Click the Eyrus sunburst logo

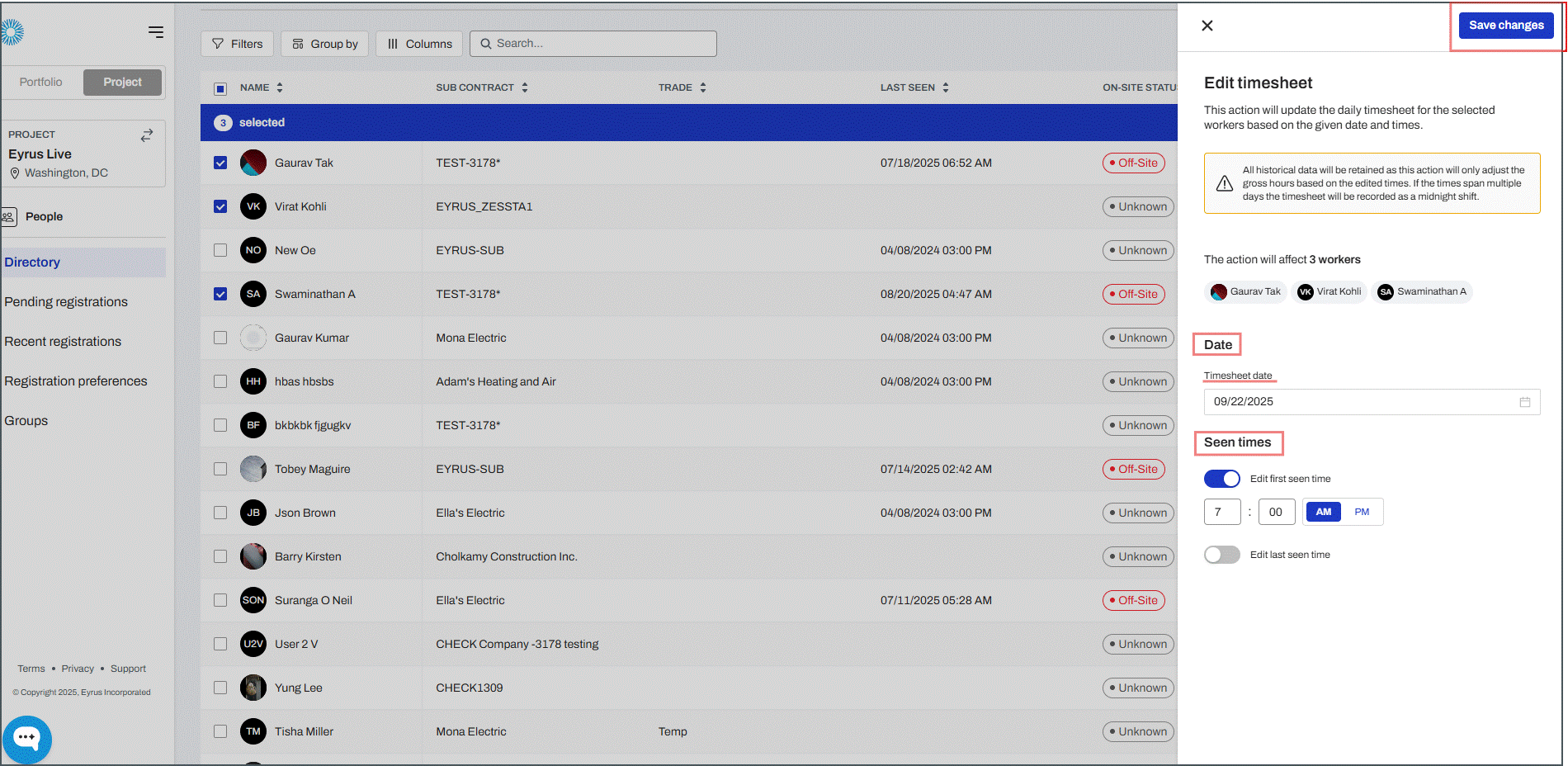12,32
